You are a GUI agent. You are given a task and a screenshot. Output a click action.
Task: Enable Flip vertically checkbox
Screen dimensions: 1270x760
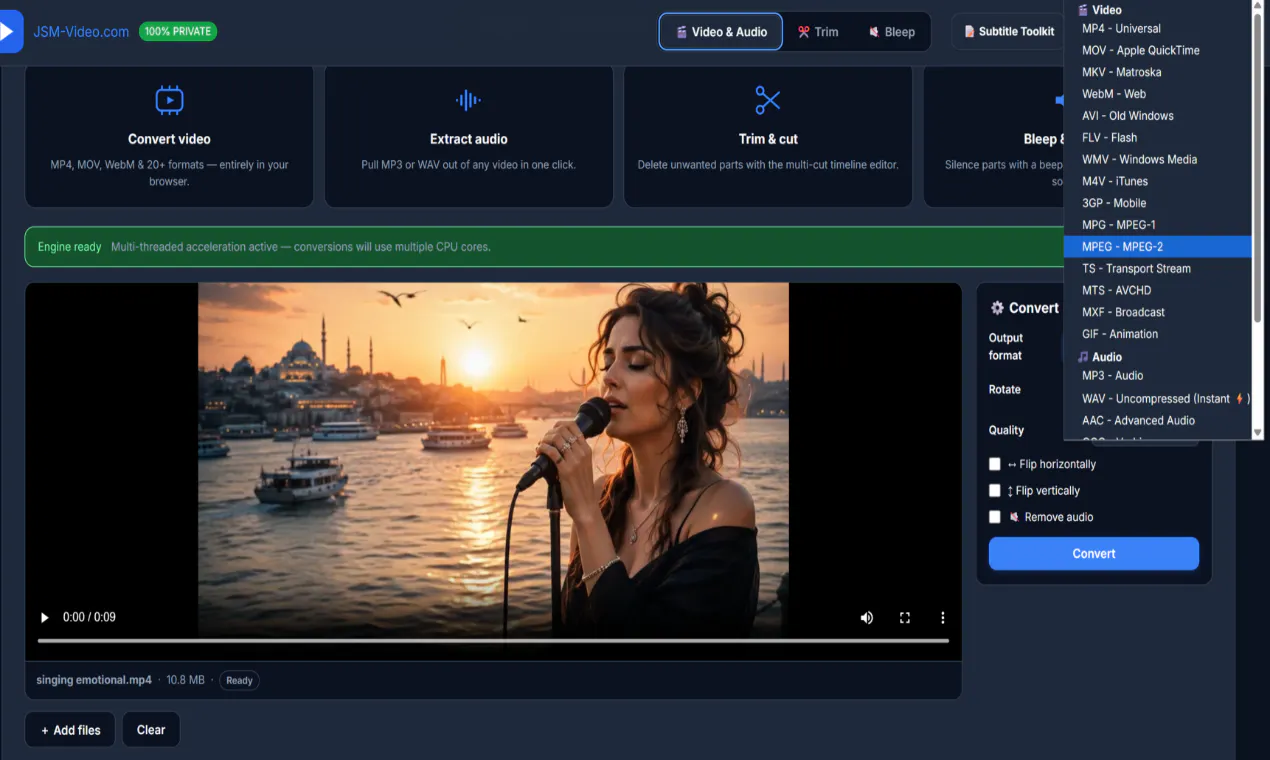(994, 491)
